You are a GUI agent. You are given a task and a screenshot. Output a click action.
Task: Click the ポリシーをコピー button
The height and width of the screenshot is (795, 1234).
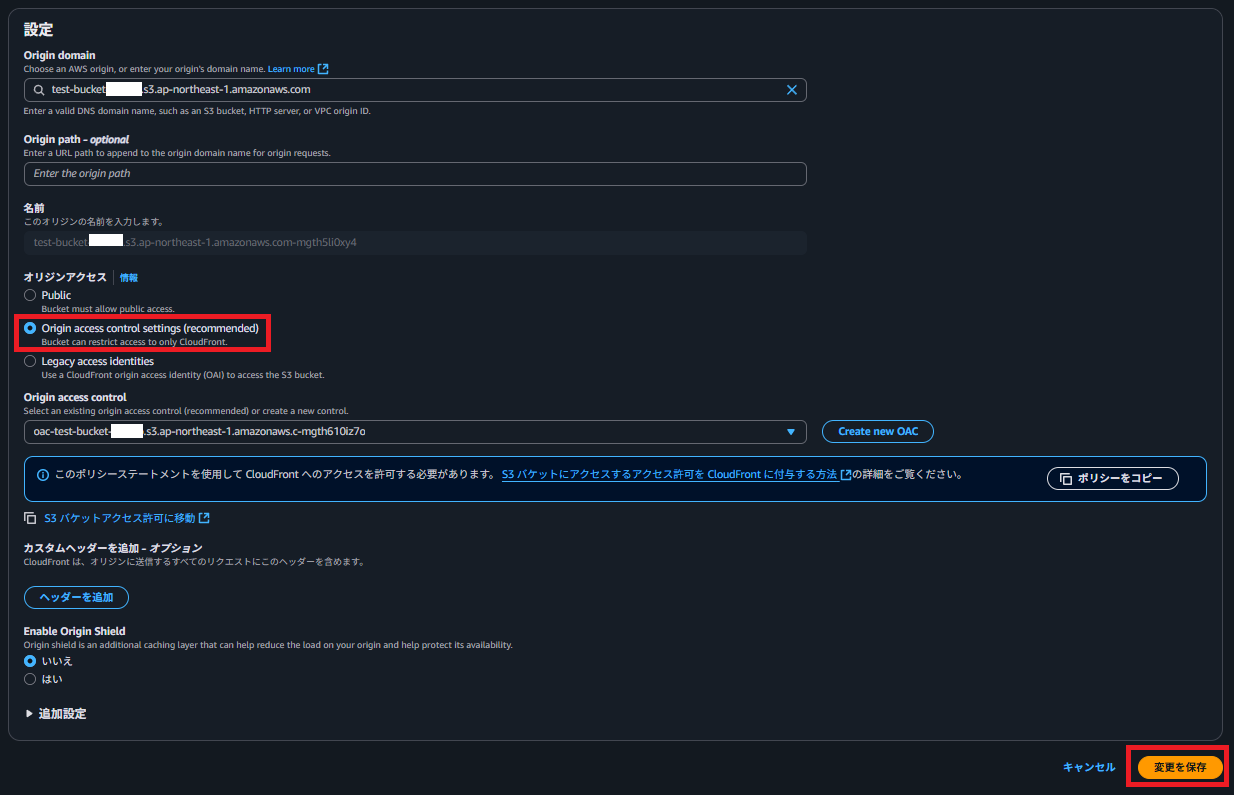pos(1113,479)
